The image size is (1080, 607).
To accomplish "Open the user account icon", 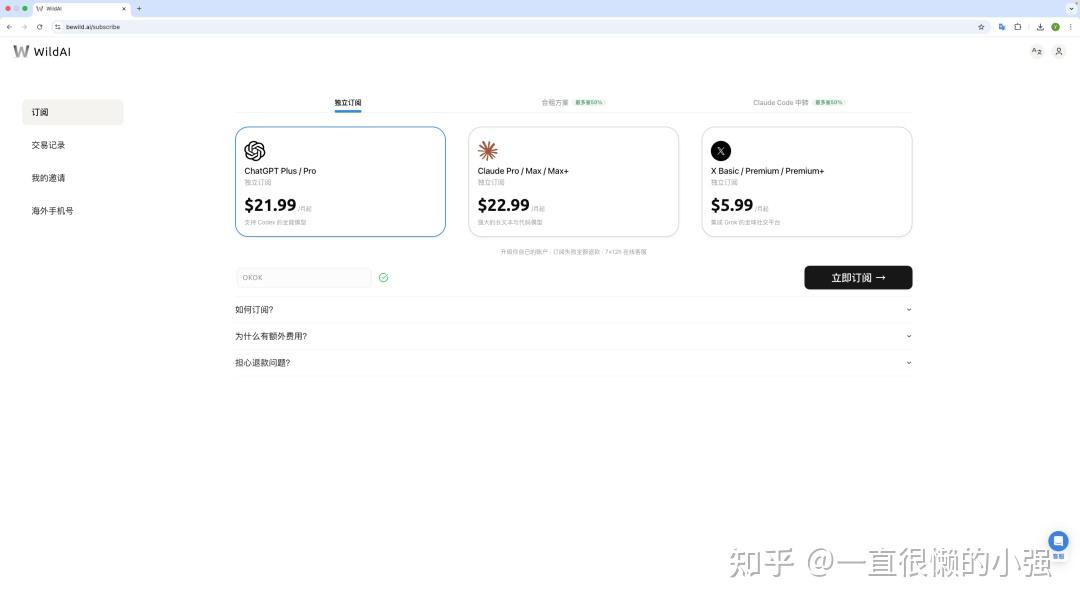I will [1059, 52].
